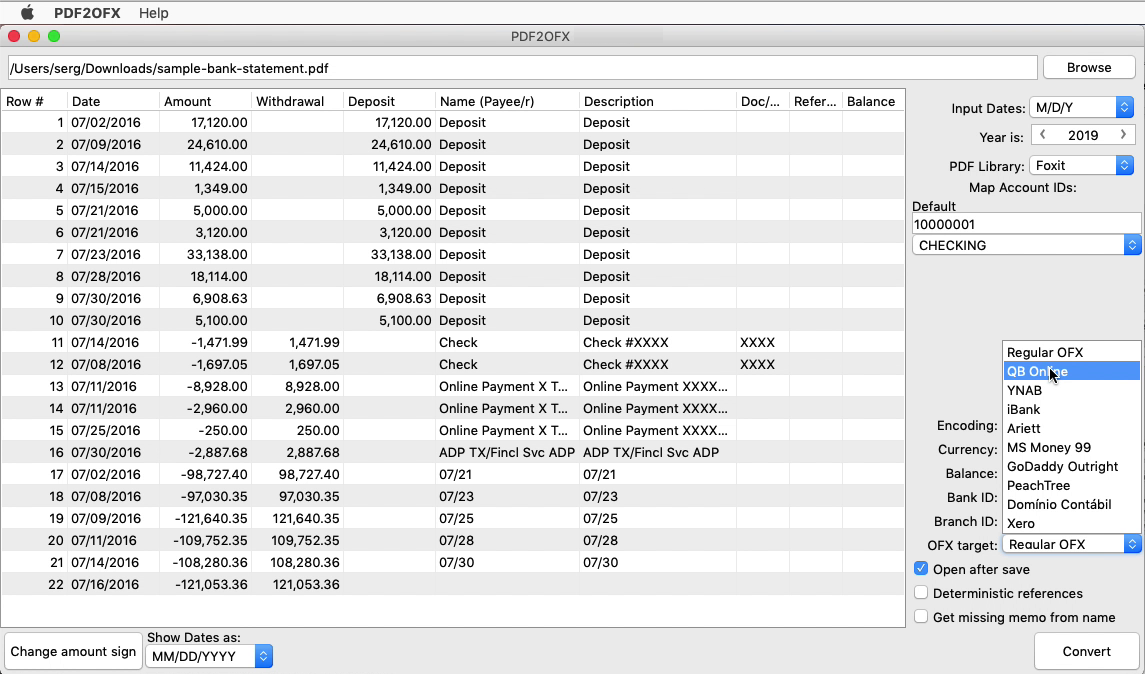Select Regular OFX from the list

[1071, 352]
